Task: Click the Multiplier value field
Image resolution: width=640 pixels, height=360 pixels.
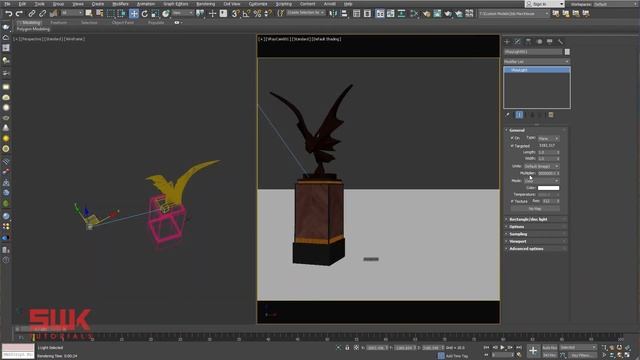Action: [546, 173]
